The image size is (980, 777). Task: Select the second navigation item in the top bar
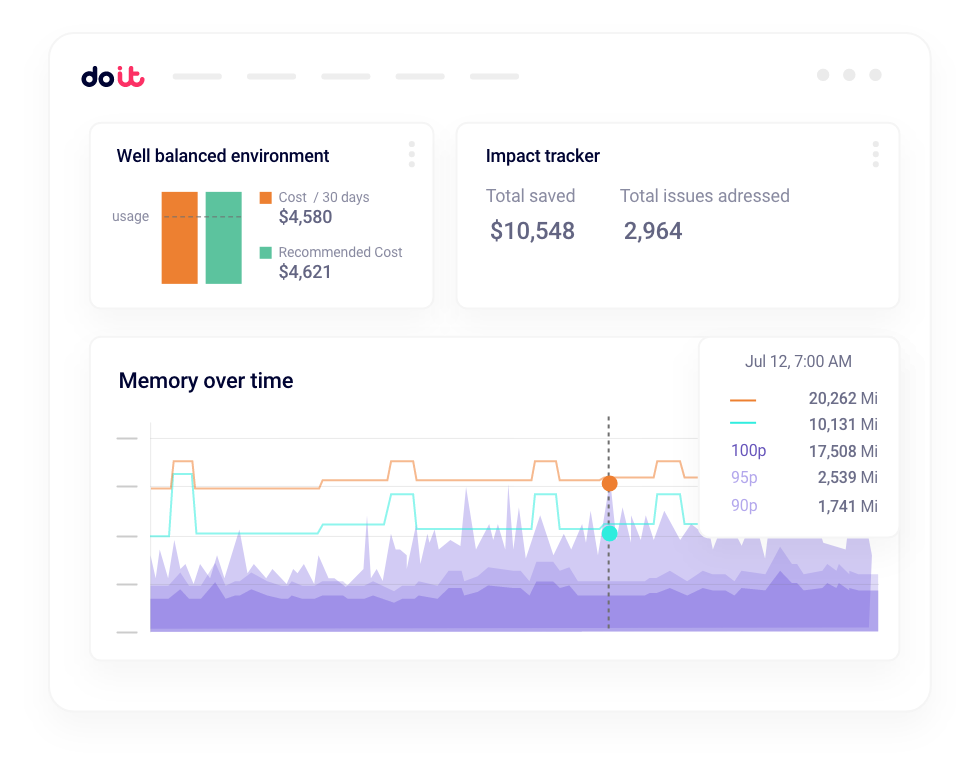[x=270, y=75]
